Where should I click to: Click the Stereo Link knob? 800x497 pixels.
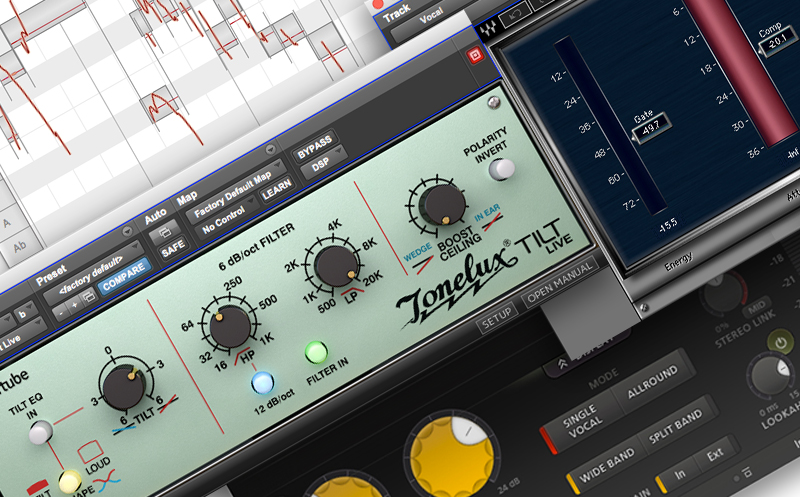[x=723, y=292]
